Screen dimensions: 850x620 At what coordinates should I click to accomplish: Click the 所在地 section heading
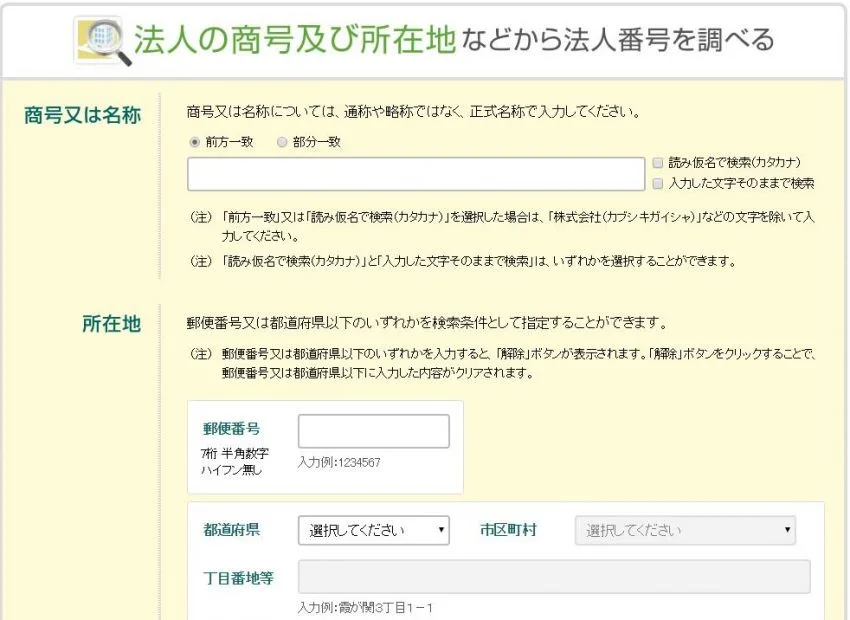click(x=112, y=324)
